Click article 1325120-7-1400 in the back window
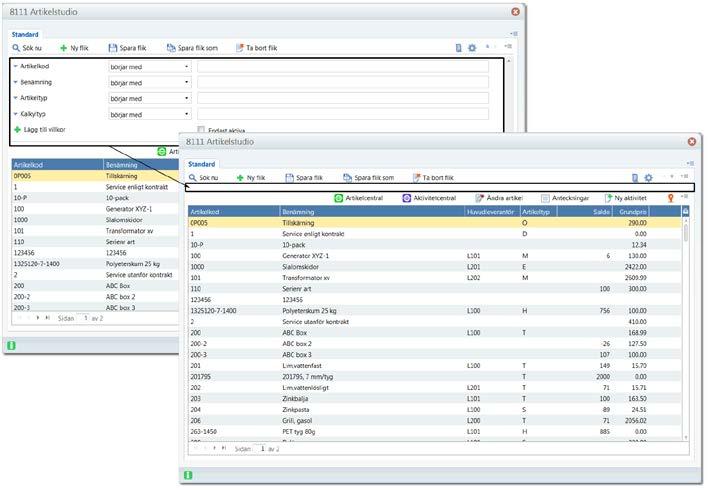Viewport: 708px width, 490px height. [37, 264]
